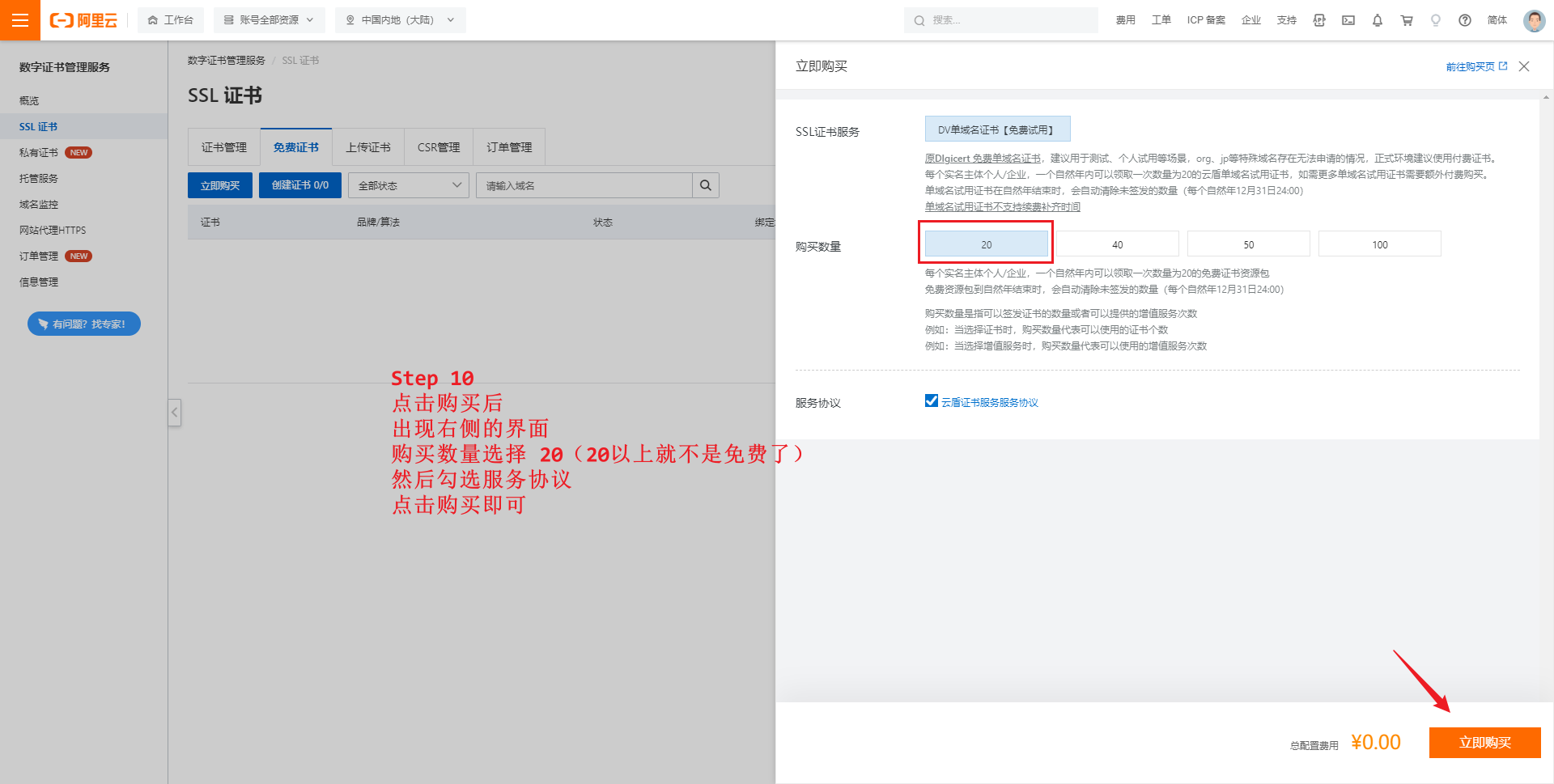Click blue 立即购买 button in list toolbar

[220, 185]
